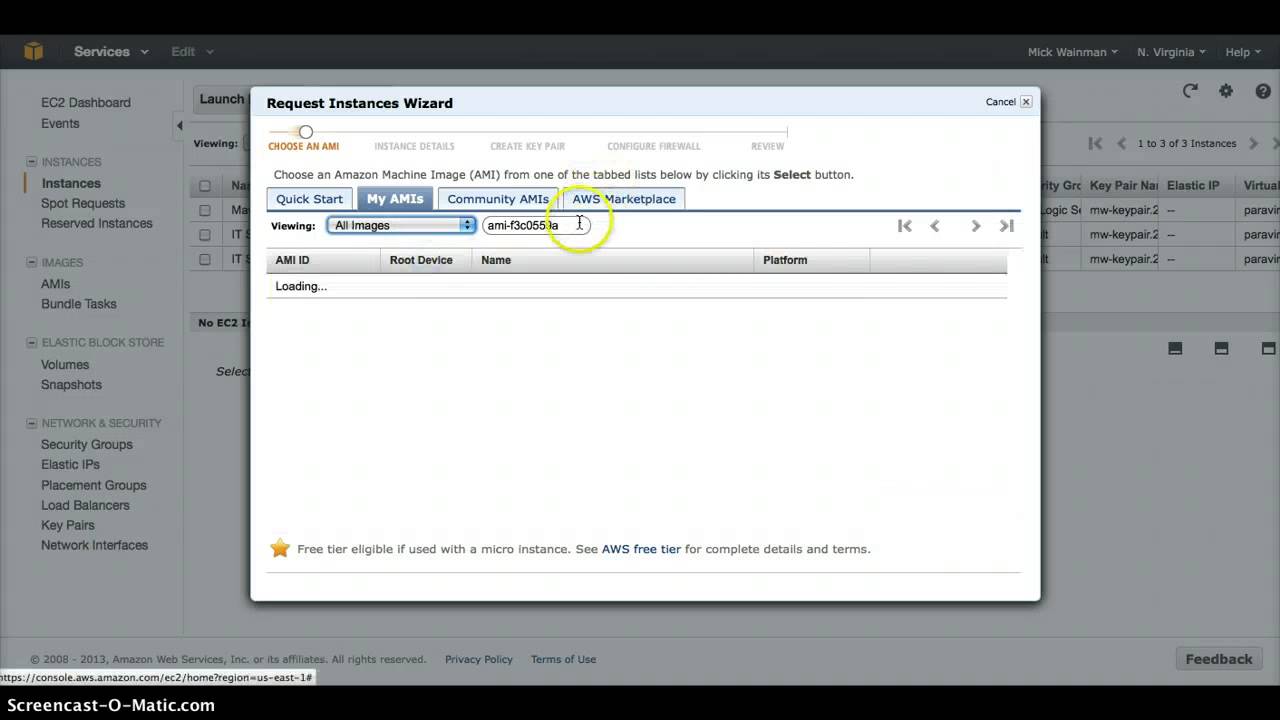Go to first page of instances
Viewport: 1280px width, 720px height.
pyautogui.click(x=1095, y=144)
